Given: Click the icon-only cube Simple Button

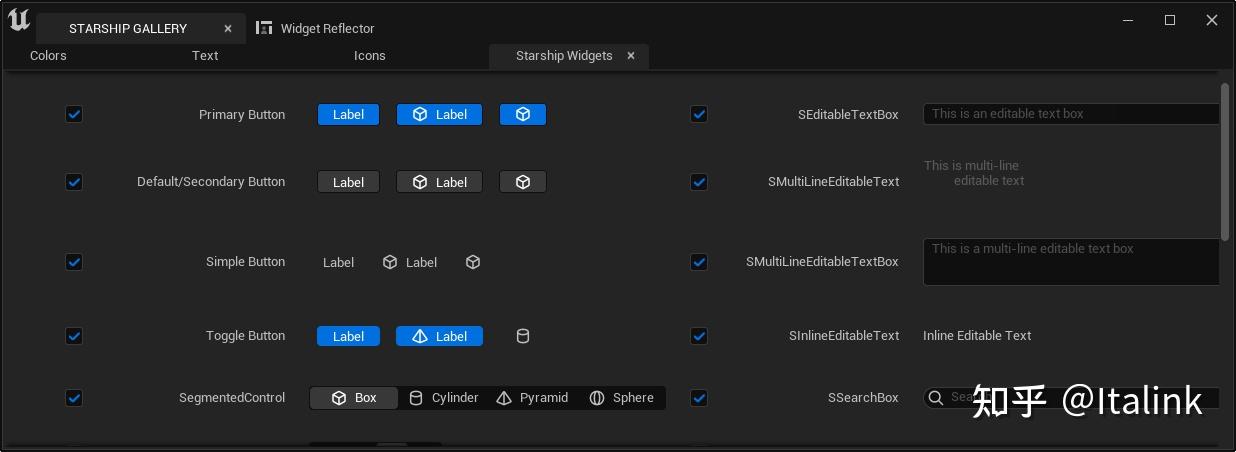Looking at the screenshot, I should 473,262.
